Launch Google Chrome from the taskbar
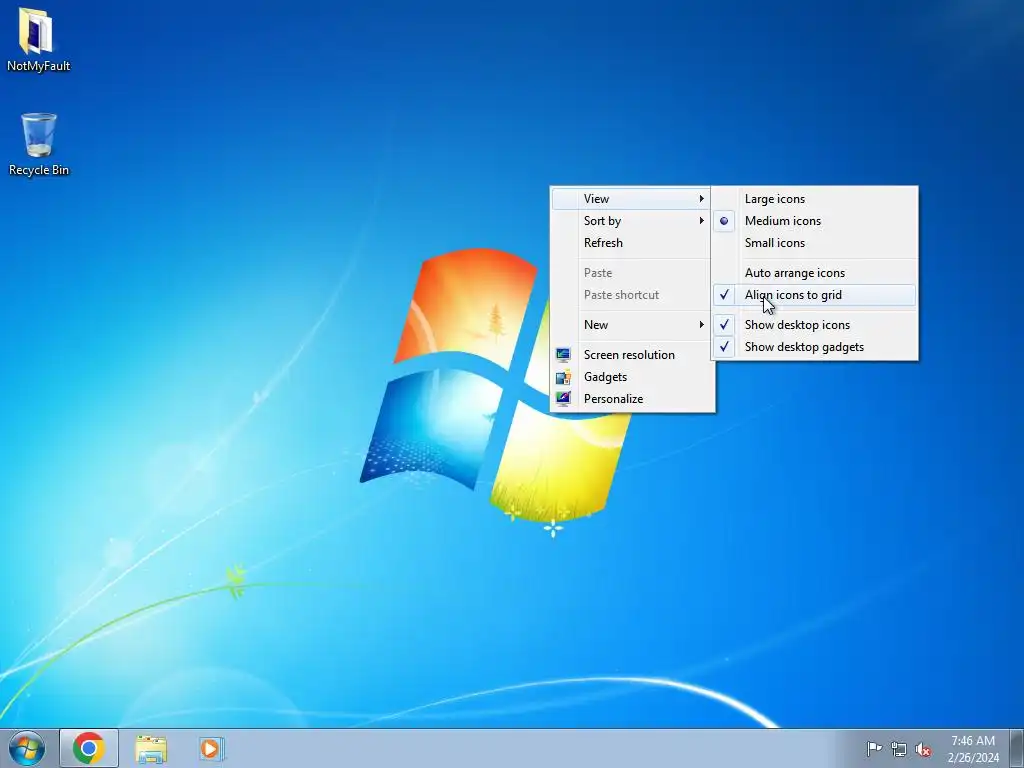The height and width of the screenshot is (768, 1024). [89, 748]
